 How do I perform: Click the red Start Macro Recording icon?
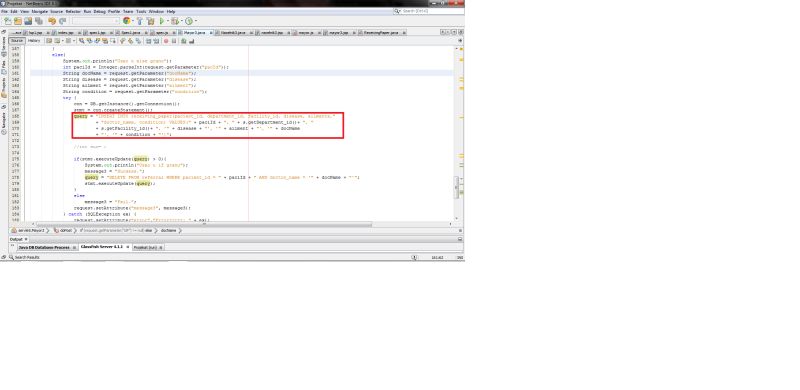pos(166,41)
